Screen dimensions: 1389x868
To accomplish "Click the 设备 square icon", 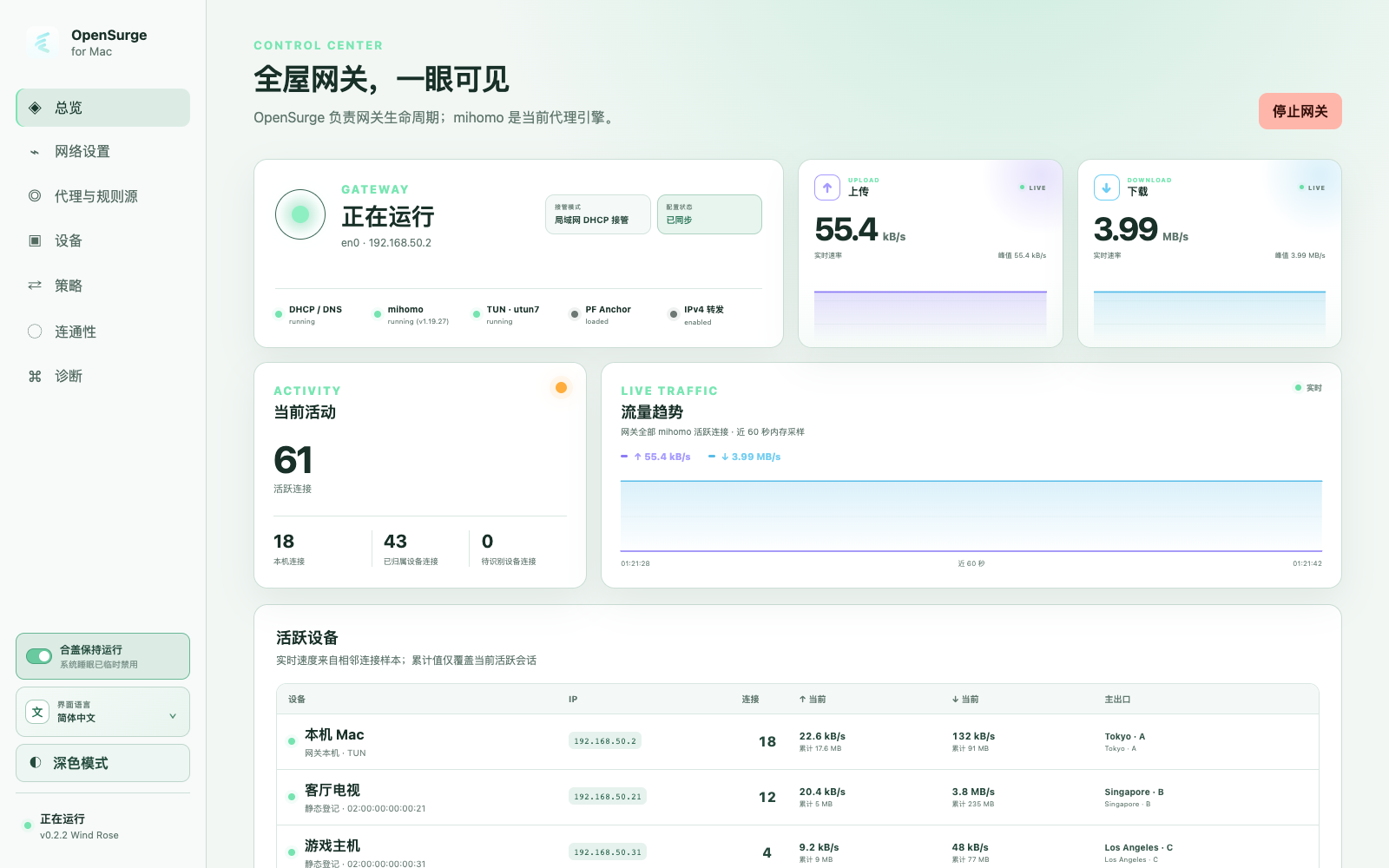I will 35,240.
